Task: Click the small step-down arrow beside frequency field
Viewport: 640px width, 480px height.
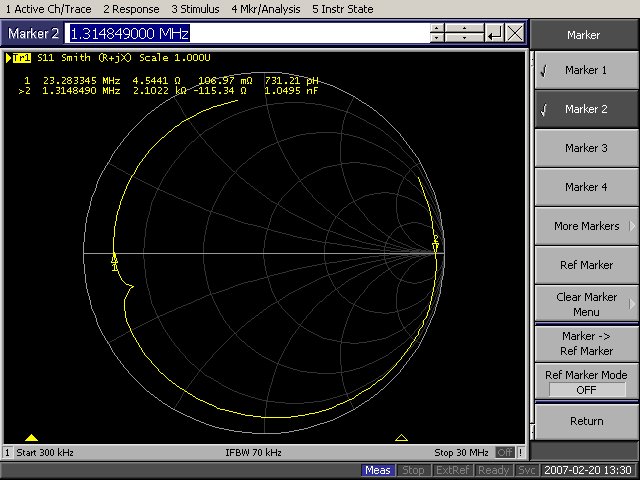Action: (436, 38)
